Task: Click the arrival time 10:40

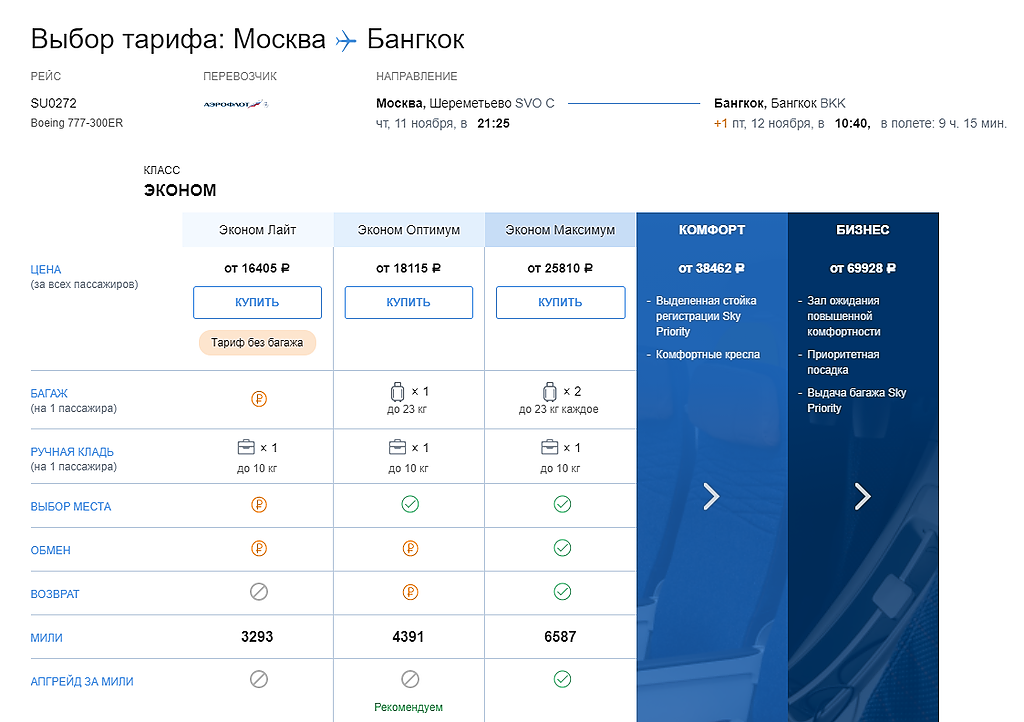Action: pyautogui.click(x=852, y=123)
